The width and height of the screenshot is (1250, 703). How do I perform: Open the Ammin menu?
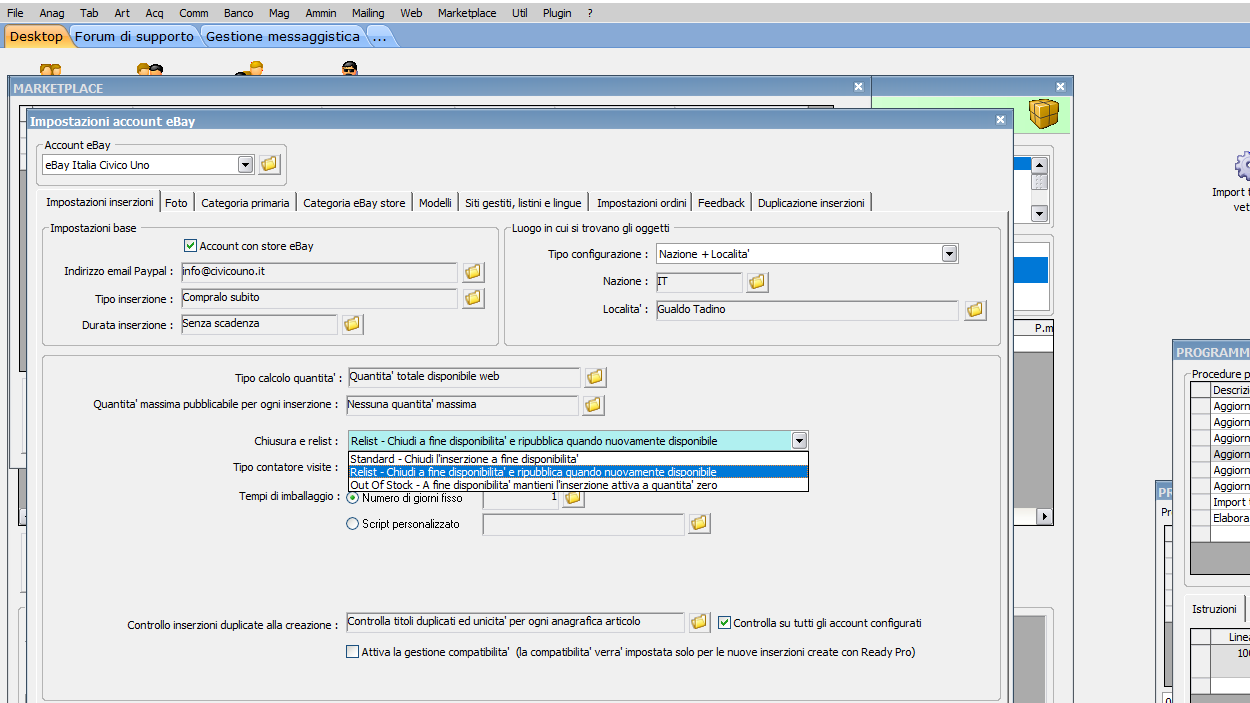tap(320, 13)
